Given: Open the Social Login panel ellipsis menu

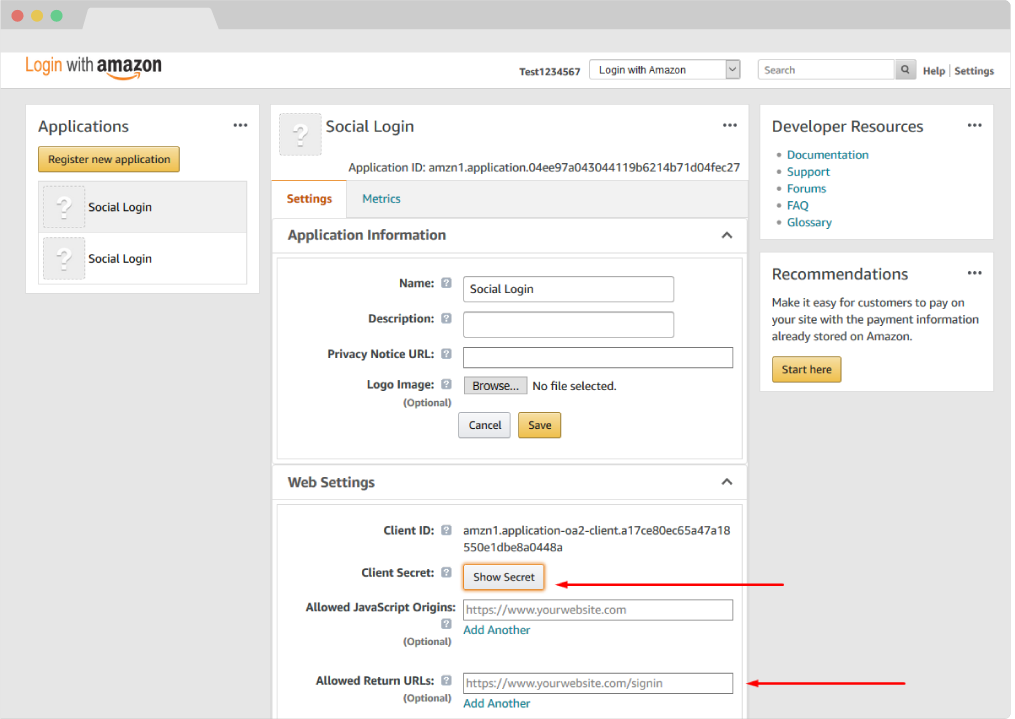Looking at the screenshot, I should click(x=730, y=126).
